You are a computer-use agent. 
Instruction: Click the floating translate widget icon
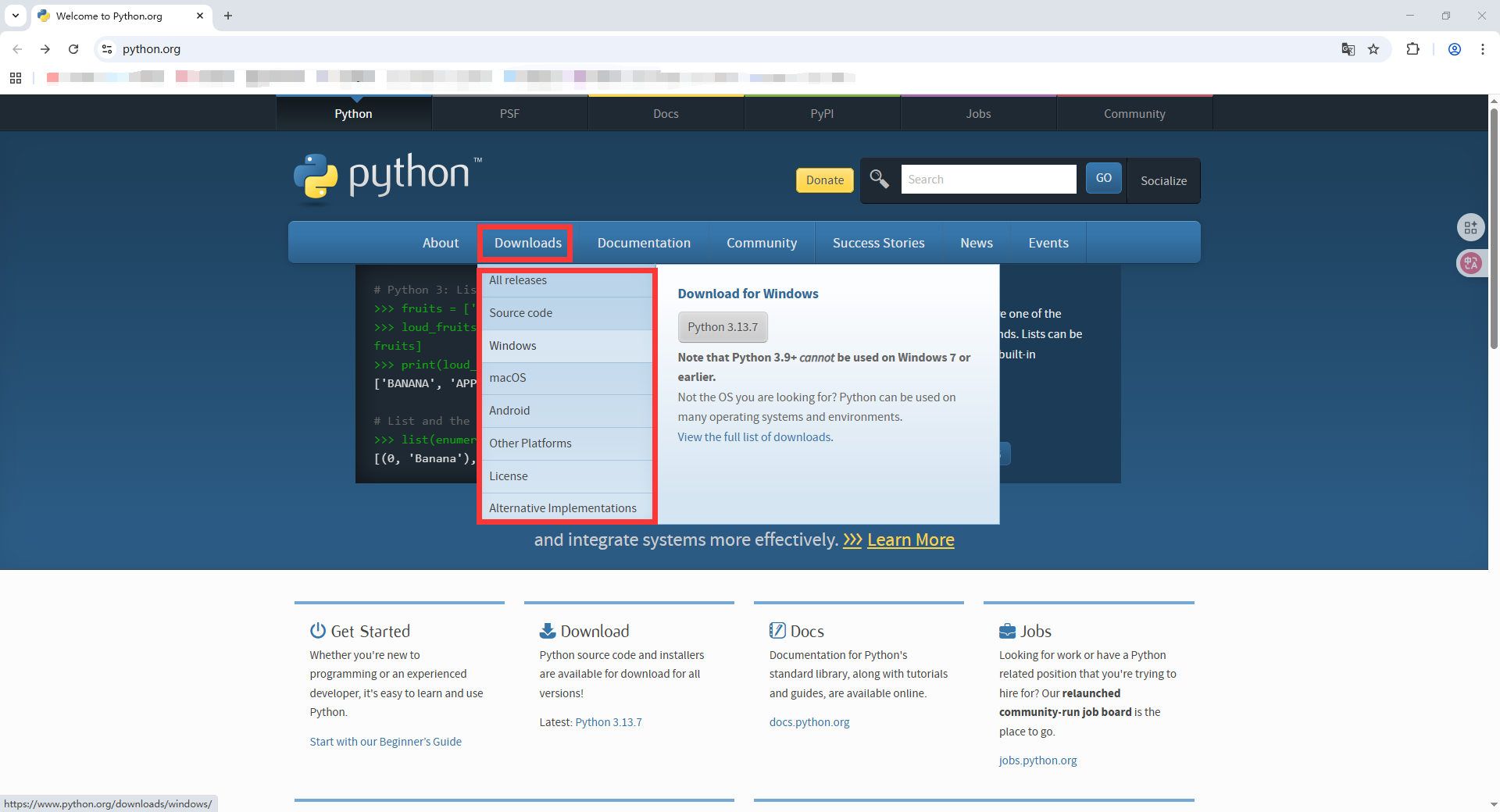point(1471,263)
